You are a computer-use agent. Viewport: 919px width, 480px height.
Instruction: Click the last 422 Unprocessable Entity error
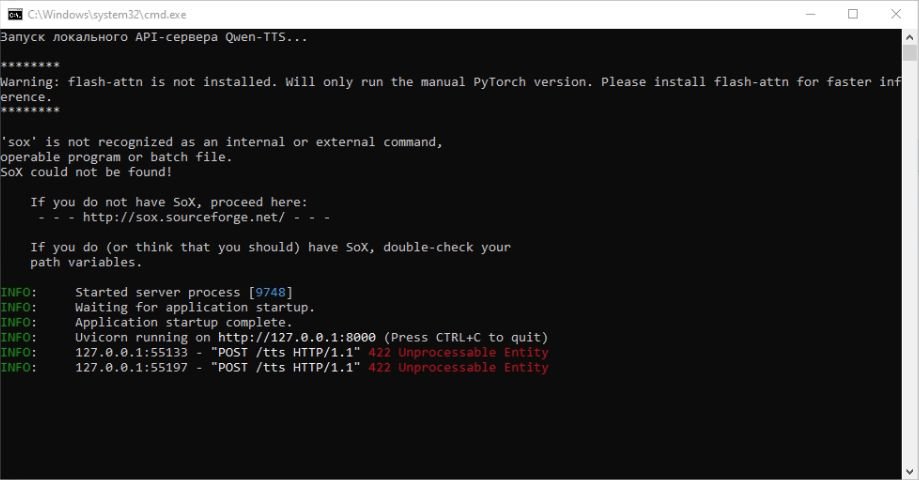pyautogui.click(x=458, y=367)
